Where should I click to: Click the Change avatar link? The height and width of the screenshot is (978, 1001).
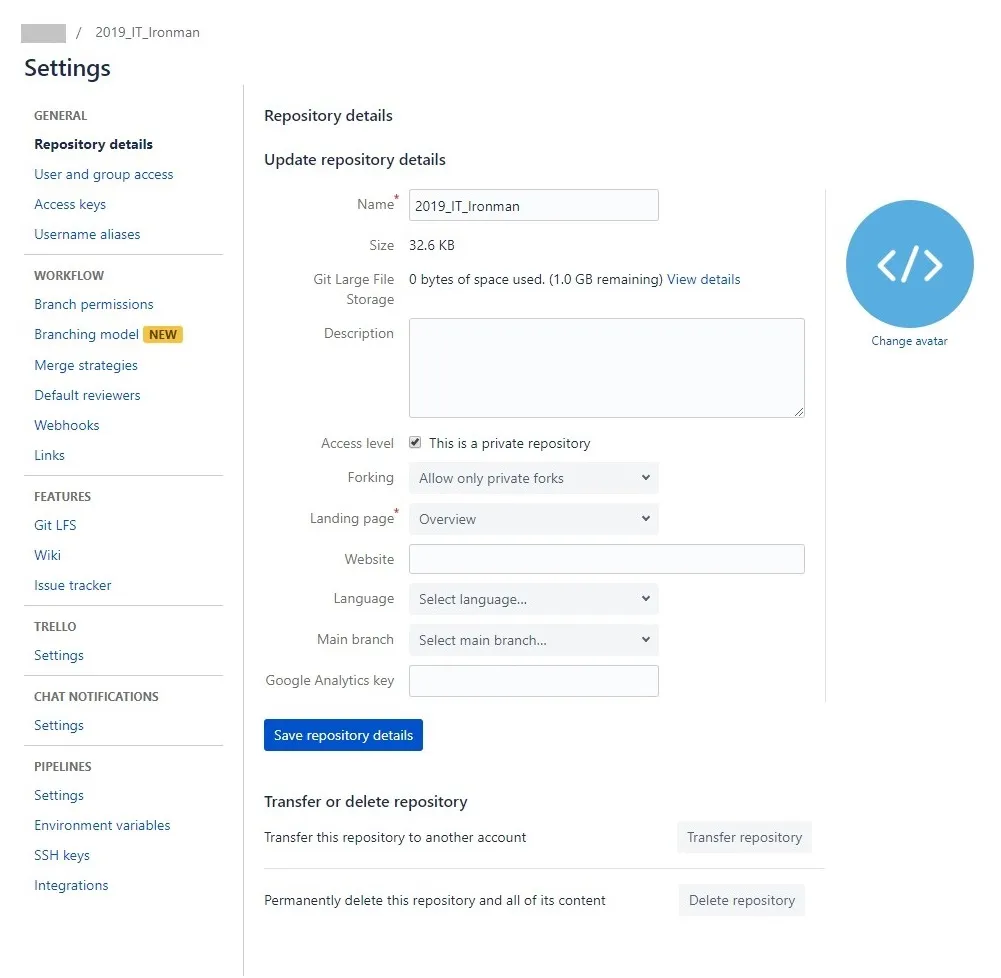pos(909,341)
